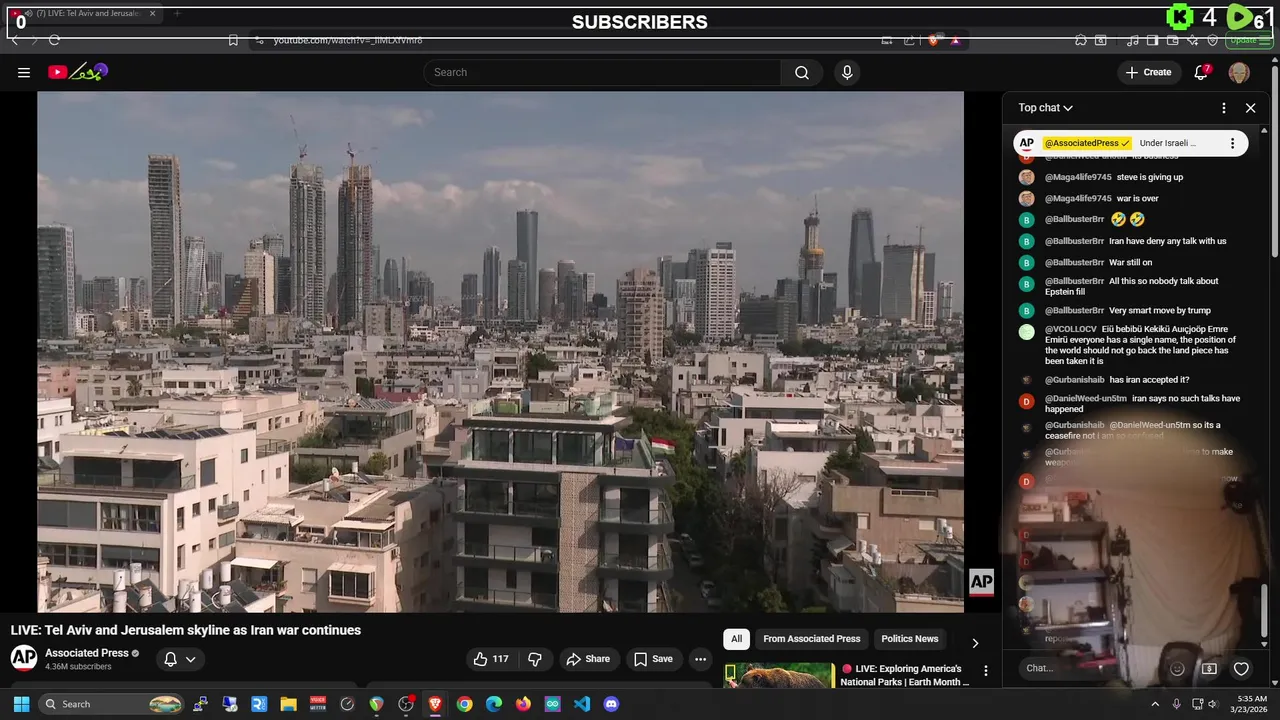
Task: Open Windows Start menu
Action: coord(21,704)
